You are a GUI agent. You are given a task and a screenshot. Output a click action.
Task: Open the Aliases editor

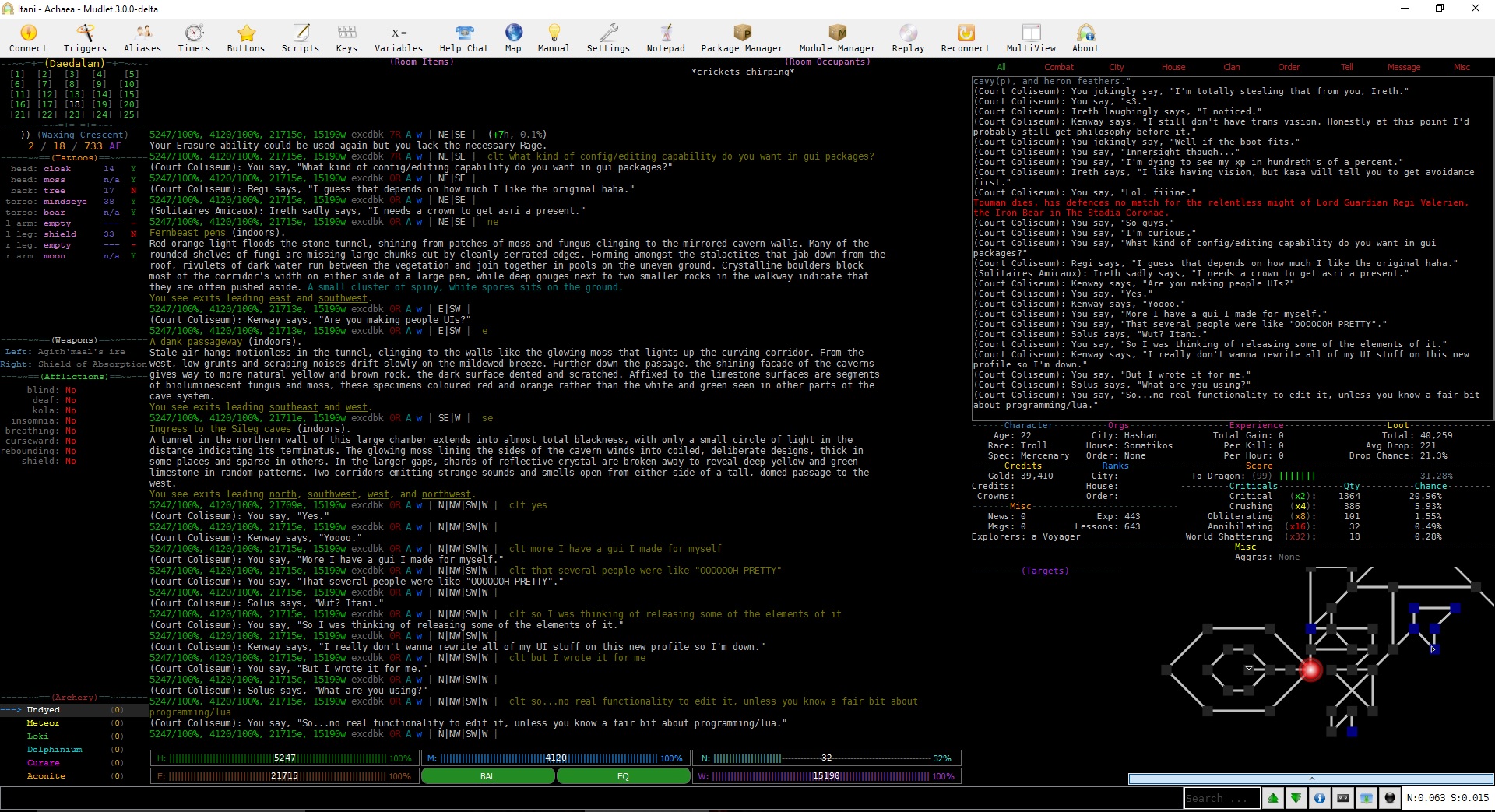pyautogui.click(x=142, y=38)
